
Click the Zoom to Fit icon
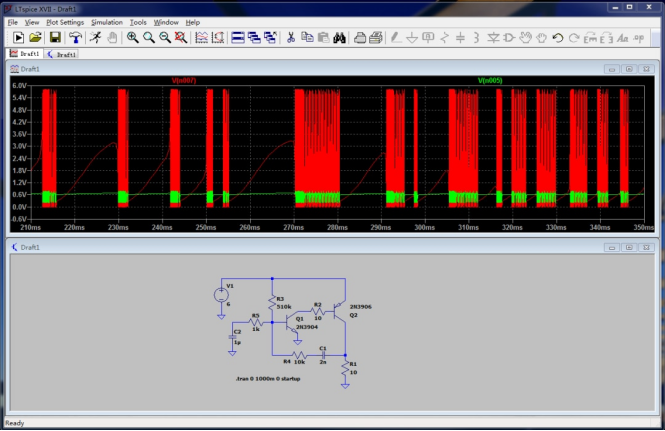(180, 37)
